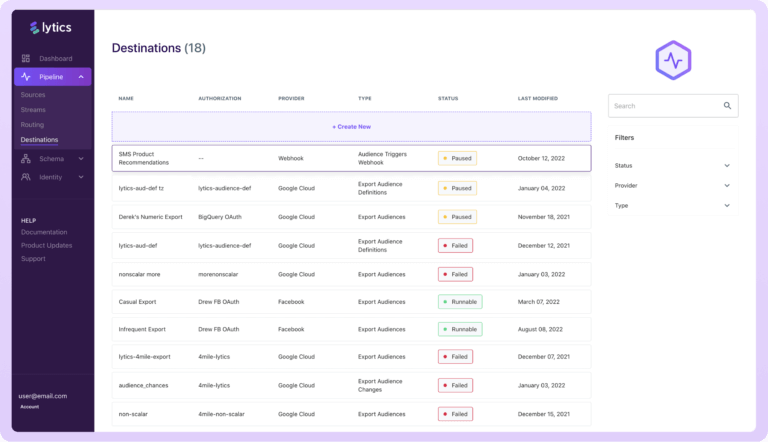768x442 pixels.
Task: Collapse the Pipeline menu chevron
Action: pyautogui.click(x=80, y=77)
